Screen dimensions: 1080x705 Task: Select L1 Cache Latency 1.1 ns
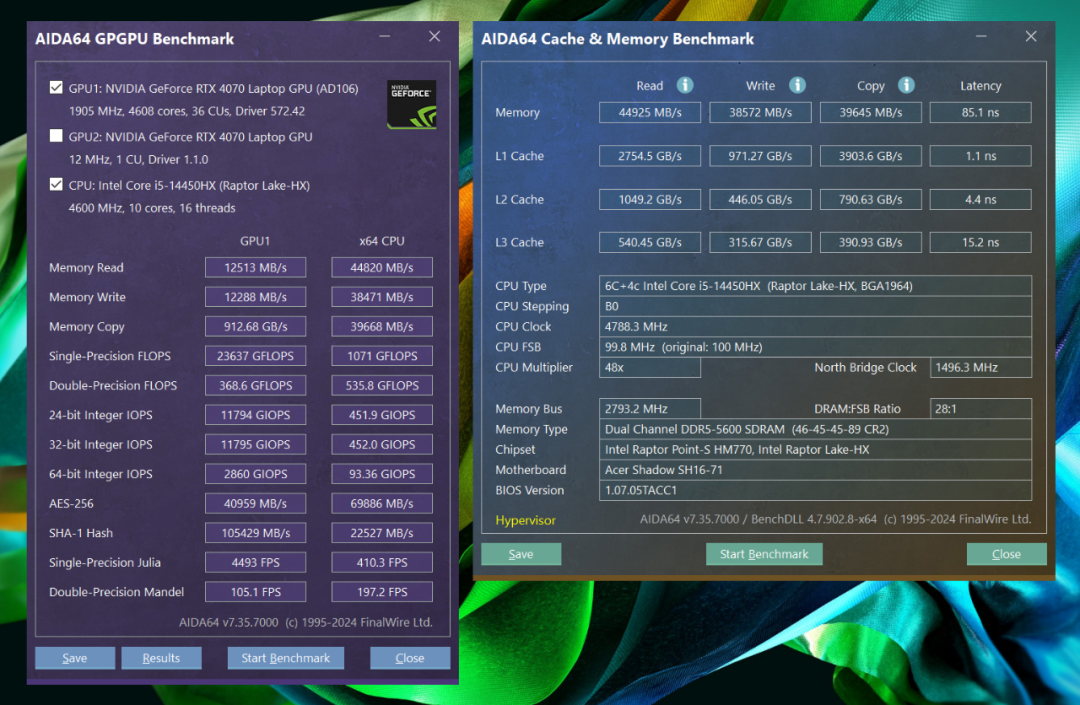[x=981, y=156]
